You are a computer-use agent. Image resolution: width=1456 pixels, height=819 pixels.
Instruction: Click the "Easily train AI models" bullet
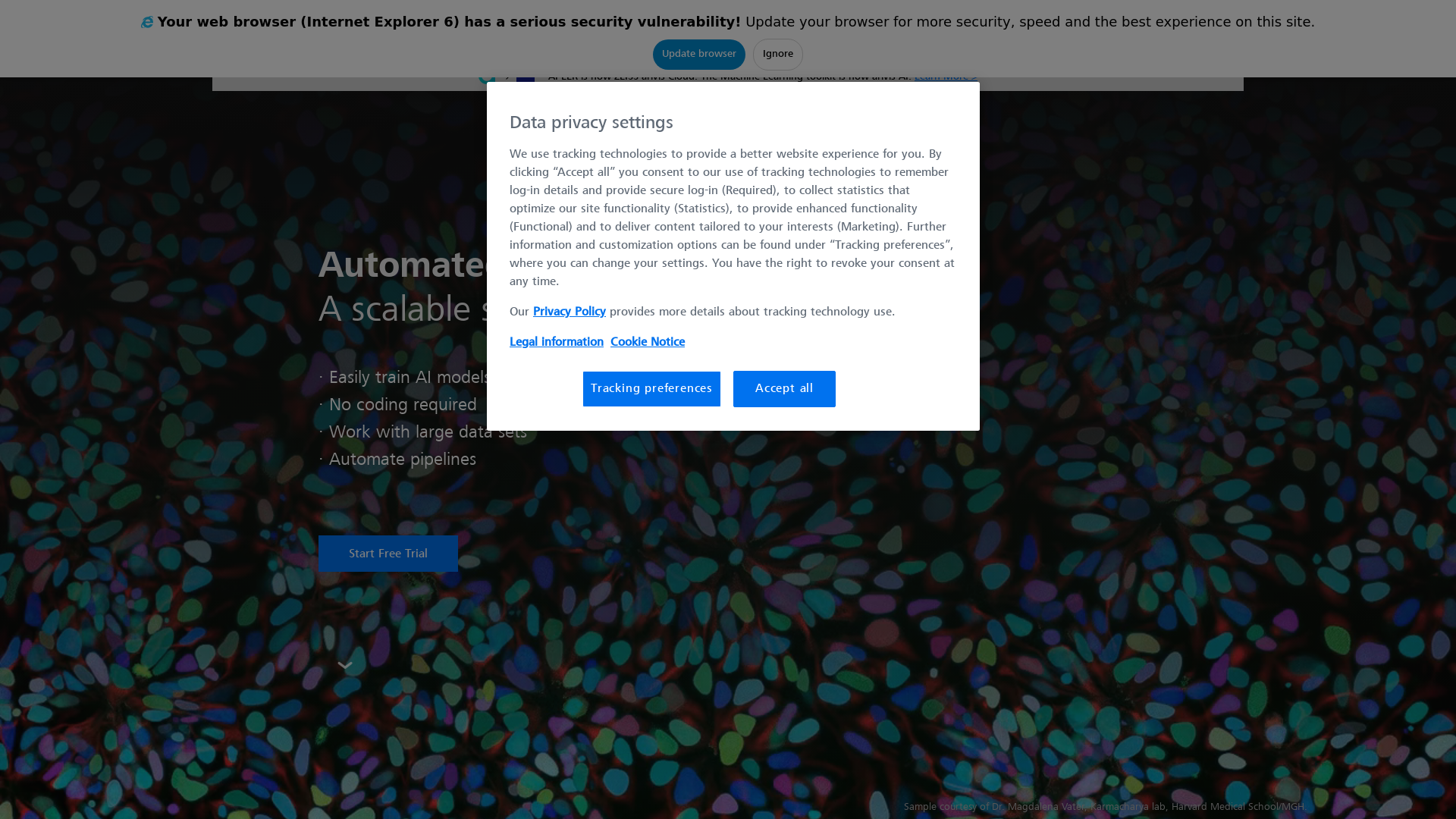[x=405, y=378]
